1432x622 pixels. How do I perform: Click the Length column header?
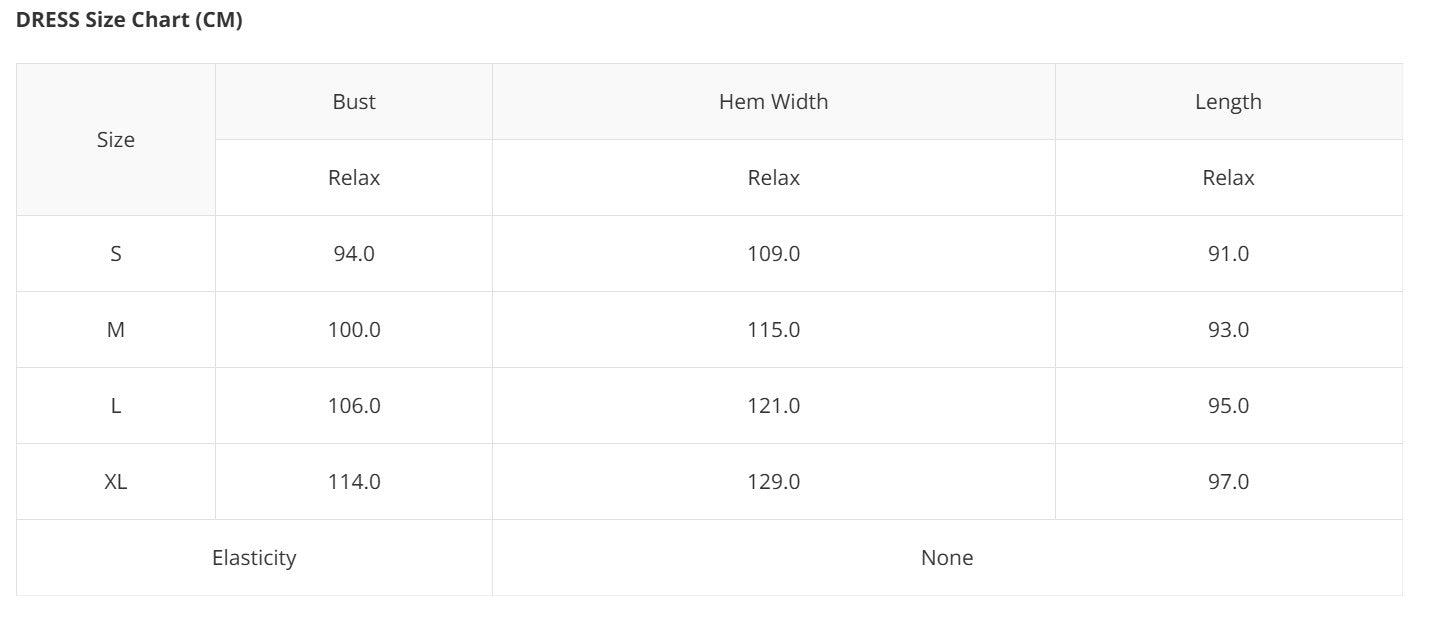(x=1228, y=102)
